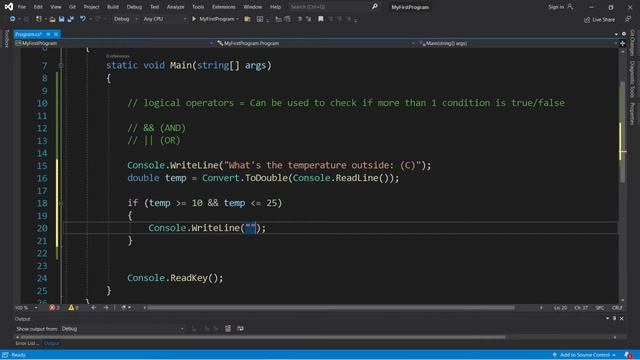640x360 pixels.
Task: Open the Show output from Debug dropdown
Action: point(122,329)
